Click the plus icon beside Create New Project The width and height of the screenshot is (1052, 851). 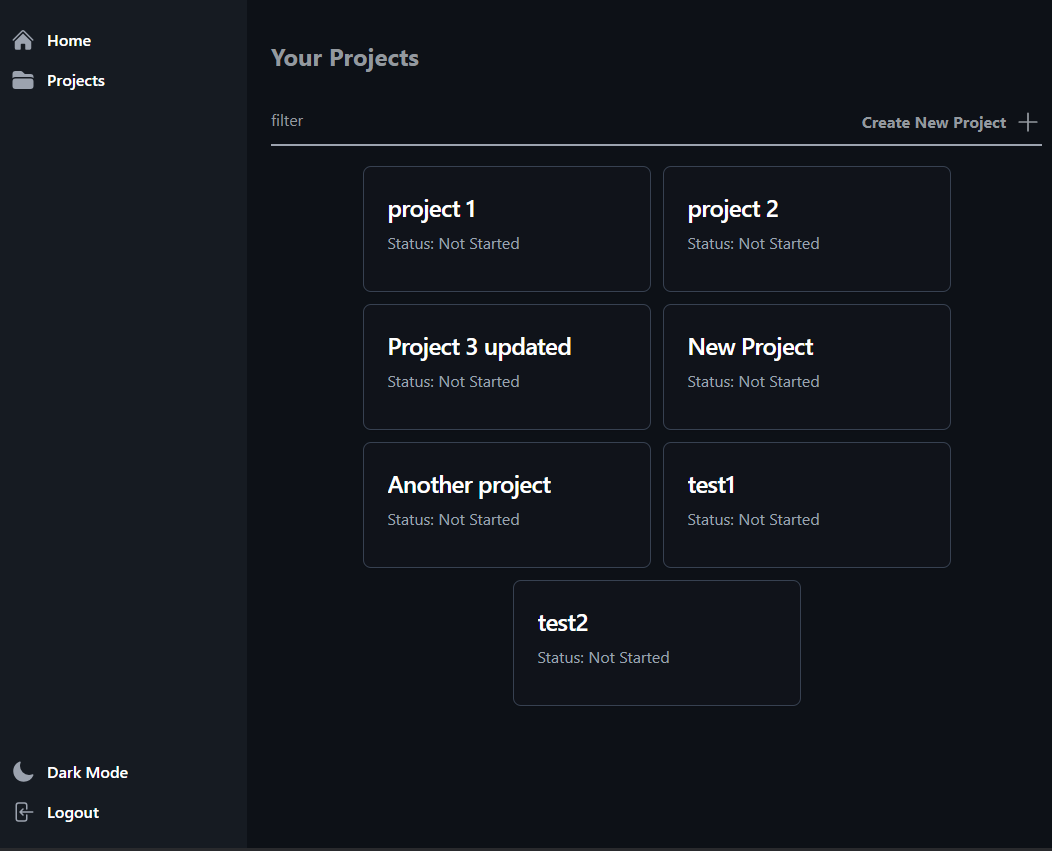pos(1027,122)
